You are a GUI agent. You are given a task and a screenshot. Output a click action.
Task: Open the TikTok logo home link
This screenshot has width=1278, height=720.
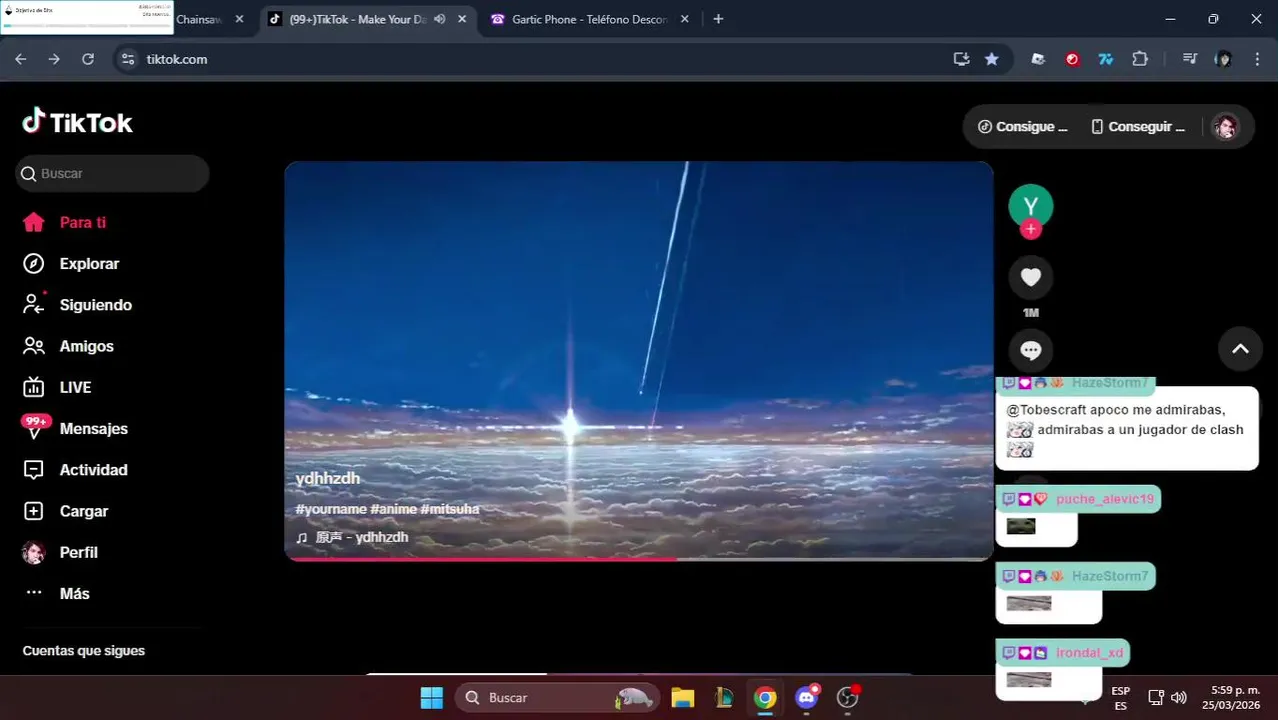pos(78,122)
